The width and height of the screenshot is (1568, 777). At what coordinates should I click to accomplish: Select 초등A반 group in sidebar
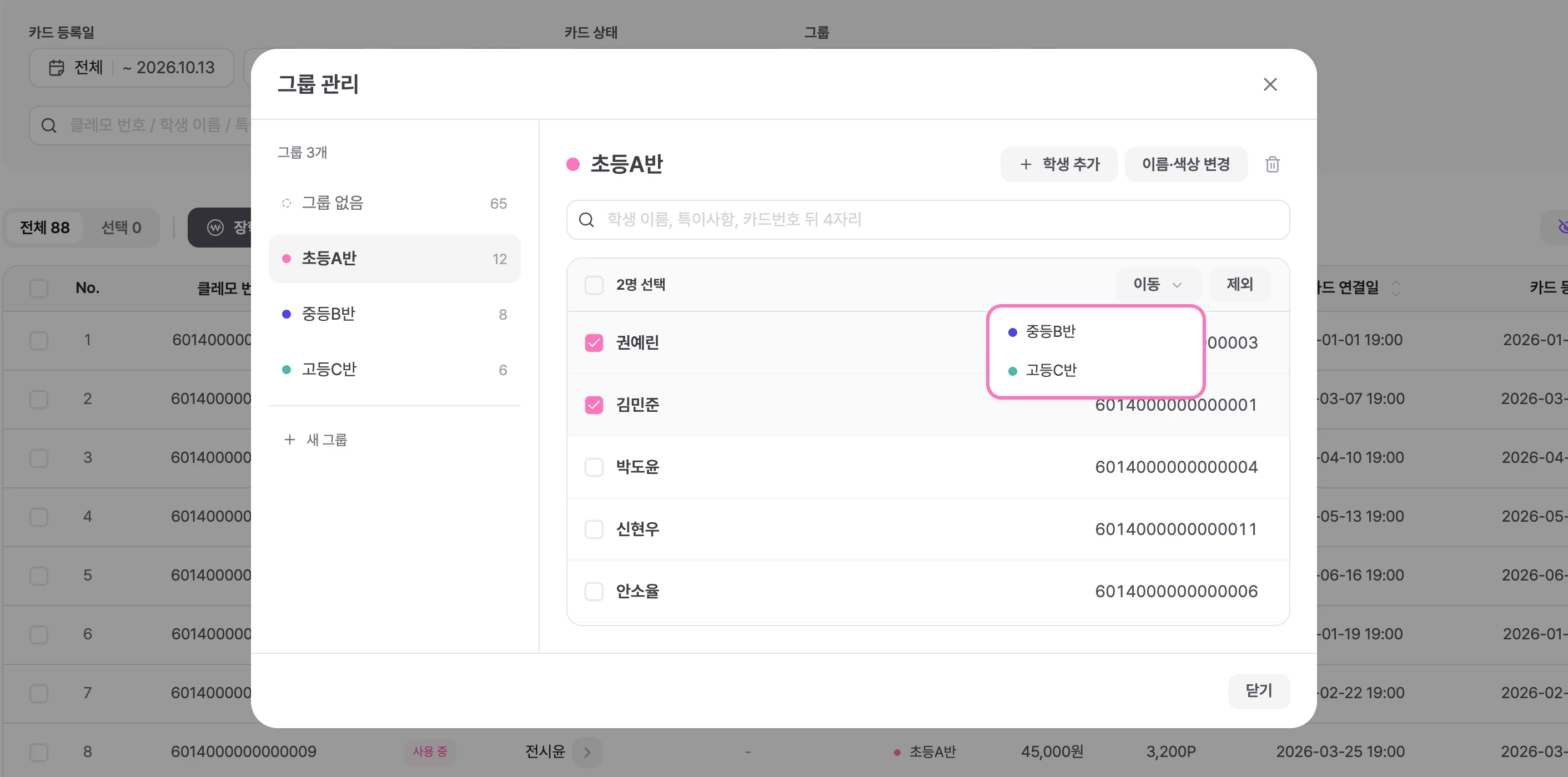click(x=394, y=259)
